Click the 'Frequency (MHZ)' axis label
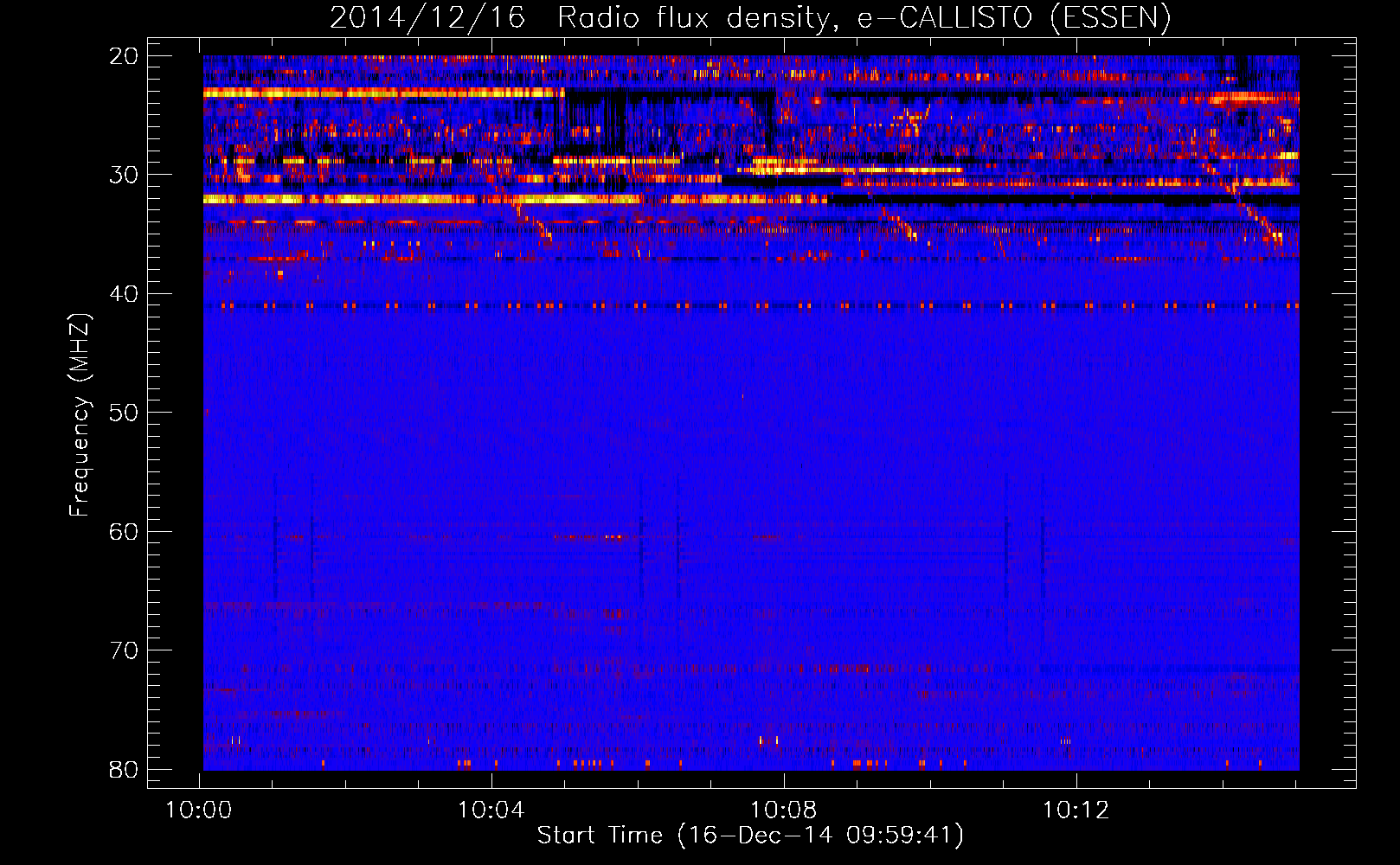1400x865 pixels. click(80, 415)
